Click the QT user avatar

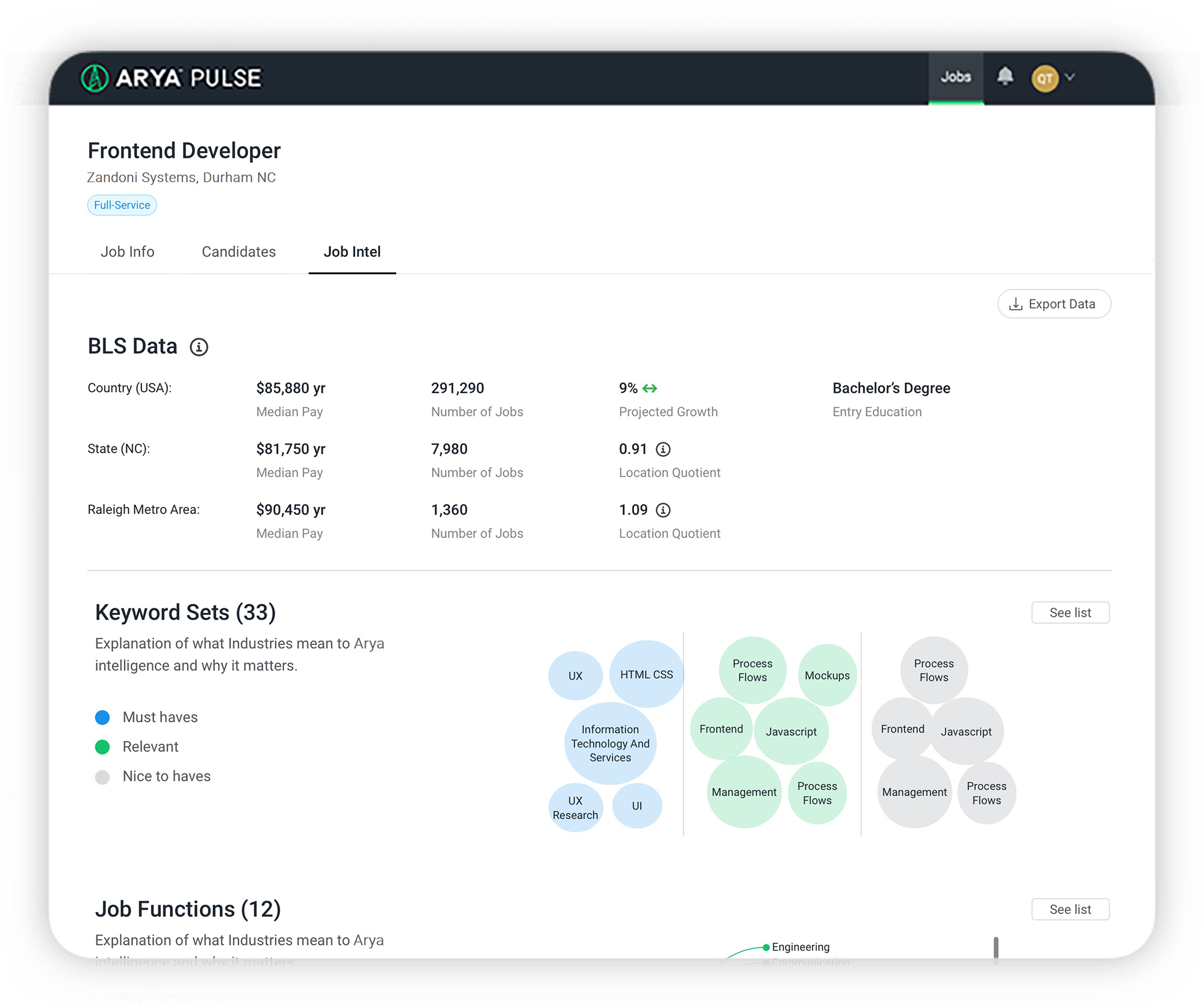pyautogui.click(x=1044, y=78)
